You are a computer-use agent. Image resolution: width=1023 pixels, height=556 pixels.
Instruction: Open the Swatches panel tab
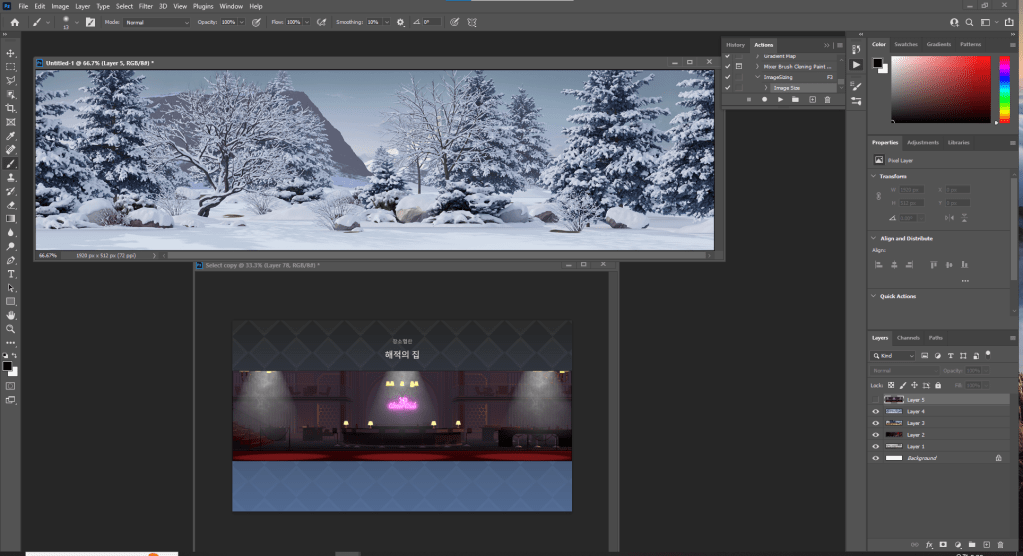pyautogui.click(x=906, y=44)
